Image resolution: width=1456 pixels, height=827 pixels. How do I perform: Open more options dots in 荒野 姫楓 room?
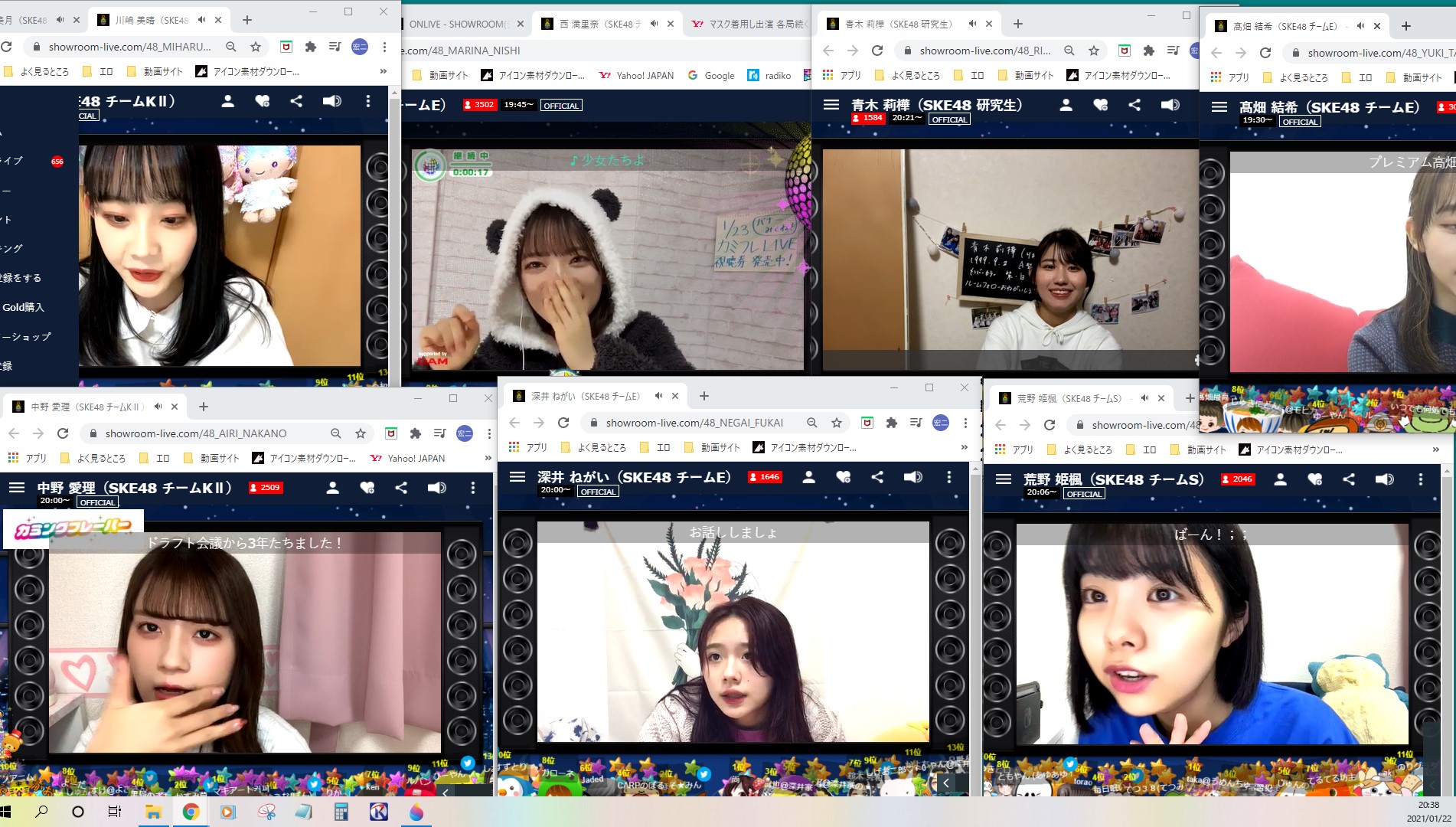pyautogui.click(x=1421, y=479)
